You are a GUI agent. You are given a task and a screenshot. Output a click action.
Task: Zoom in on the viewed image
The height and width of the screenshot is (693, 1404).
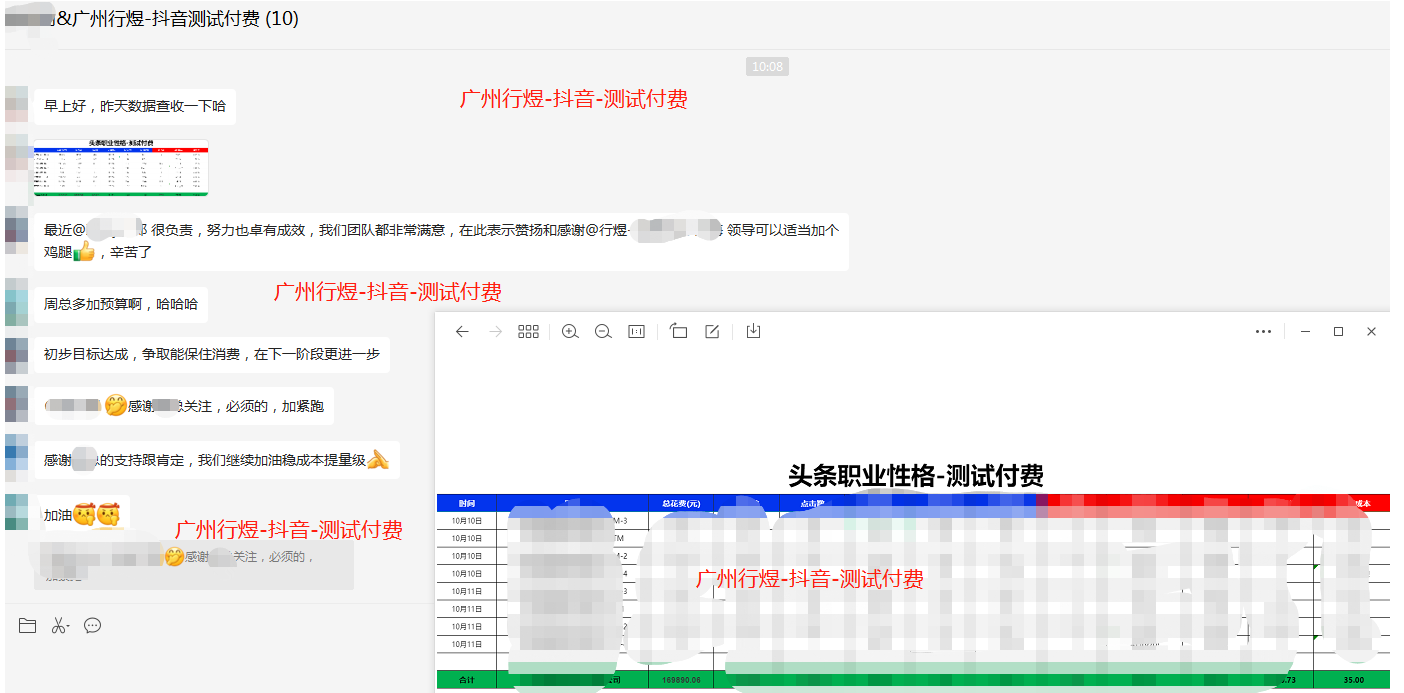[x=570, y=332]
